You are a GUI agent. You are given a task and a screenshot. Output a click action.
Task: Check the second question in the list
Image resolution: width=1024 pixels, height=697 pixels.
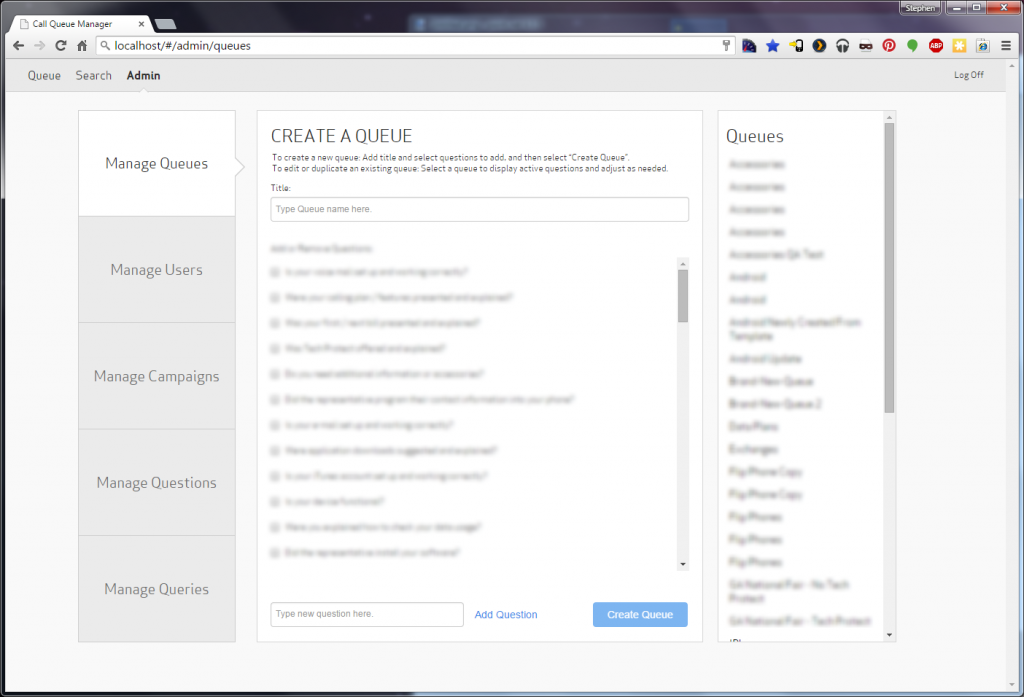274,297
